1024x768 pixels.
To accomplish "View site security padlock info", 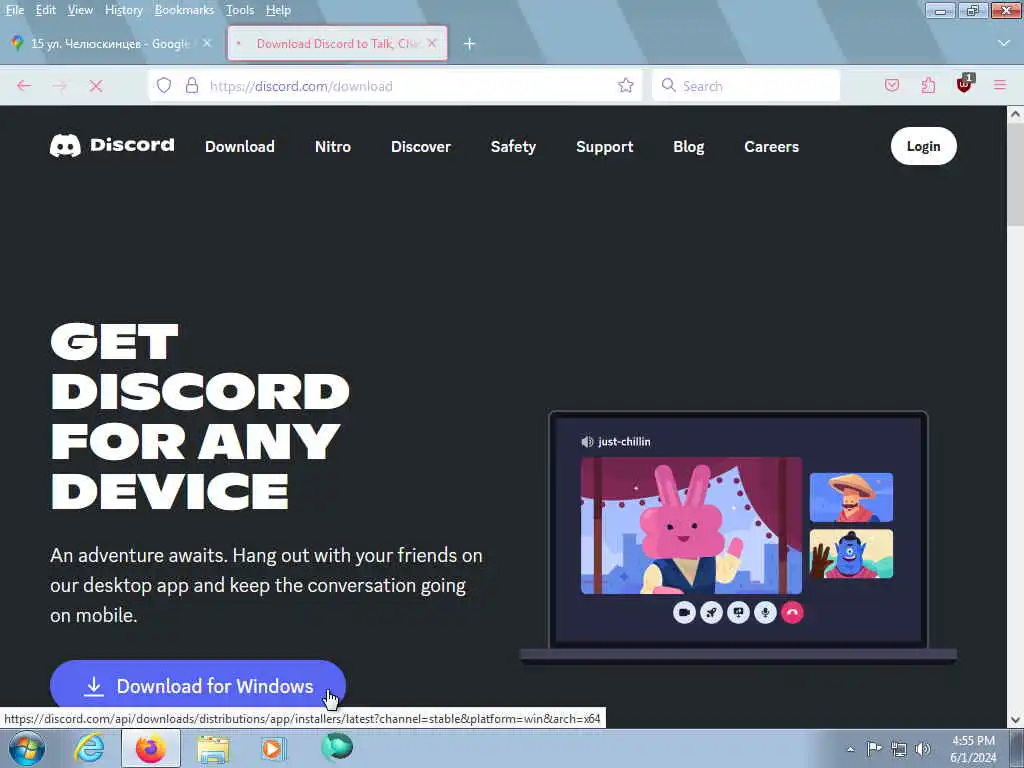I will coord(192,86).
